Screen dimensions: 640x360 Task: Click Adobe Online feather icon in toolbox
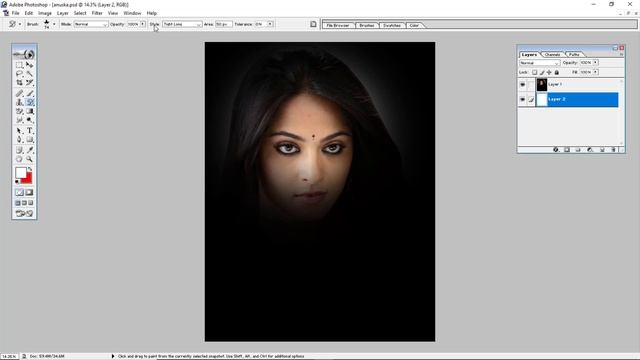24,54
